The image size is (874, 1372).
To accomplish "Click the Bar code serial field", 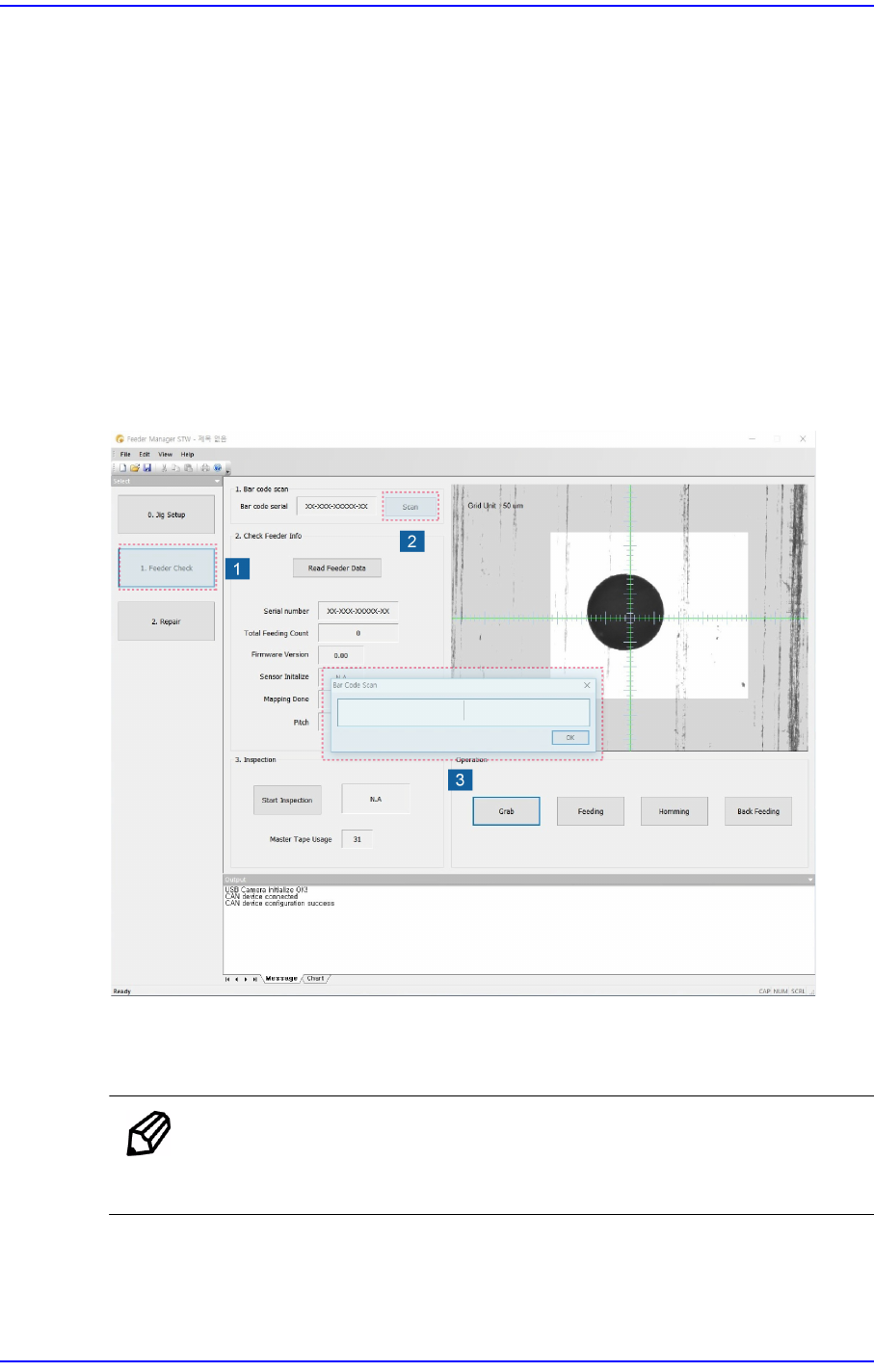I will [x=336, y=506].
